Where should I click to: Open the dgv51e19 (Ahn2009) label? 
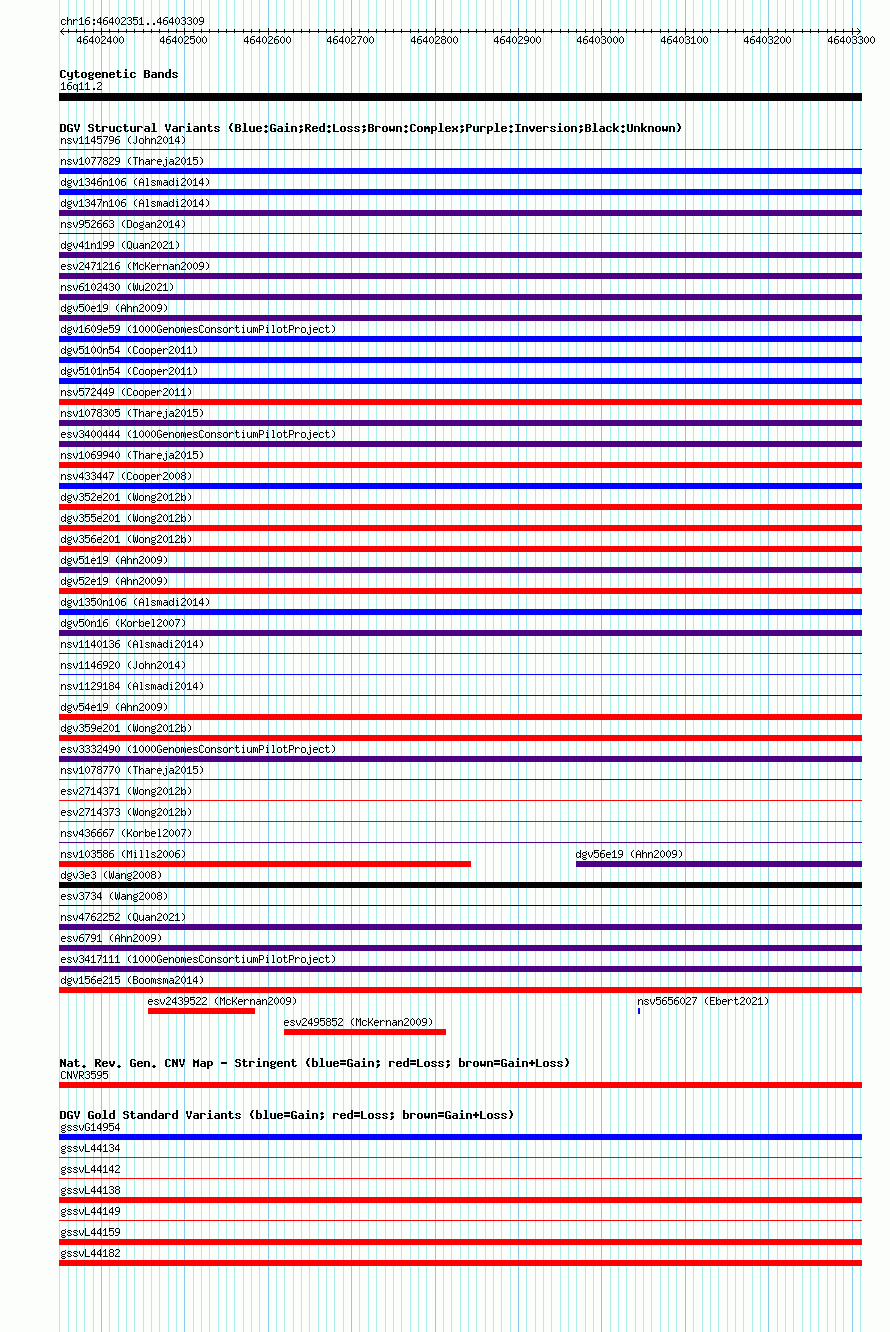114,561
